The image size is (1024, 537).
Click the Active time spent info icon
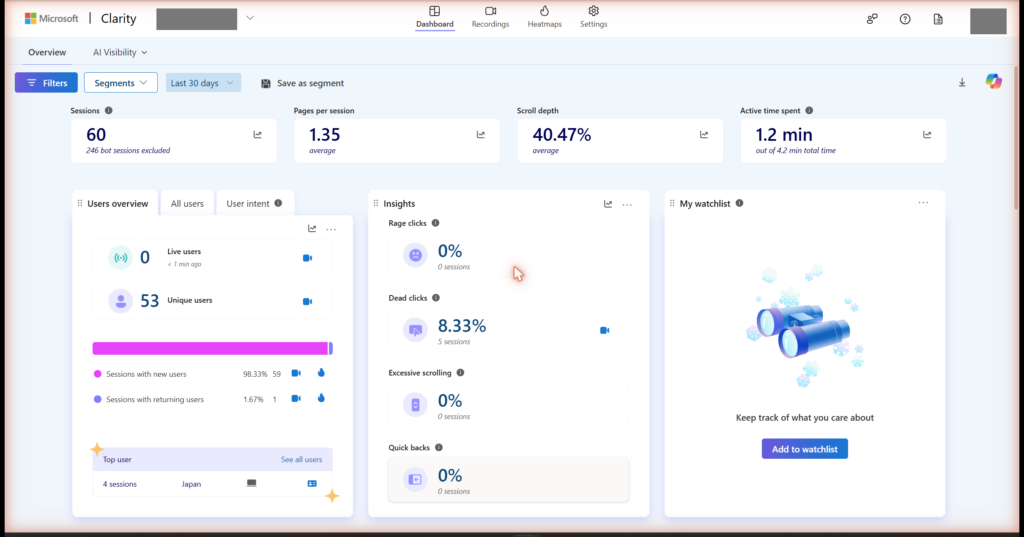point(809,110)
